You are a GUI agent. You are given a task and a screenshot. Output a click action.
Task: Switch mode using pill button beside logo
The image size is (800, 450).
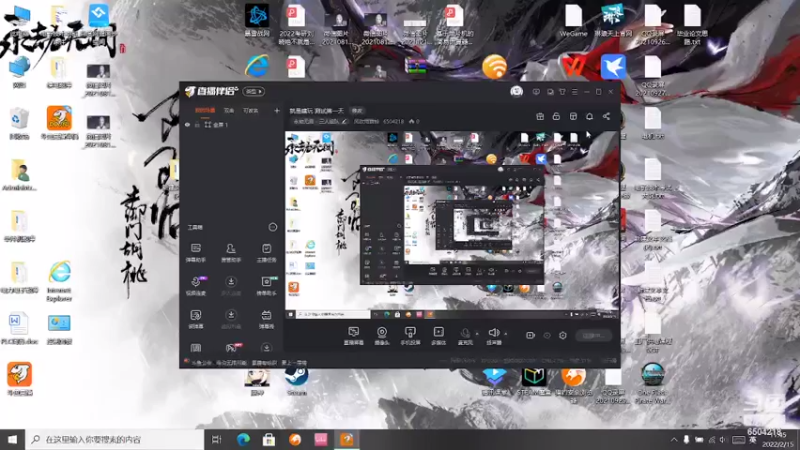pos(254,91)
